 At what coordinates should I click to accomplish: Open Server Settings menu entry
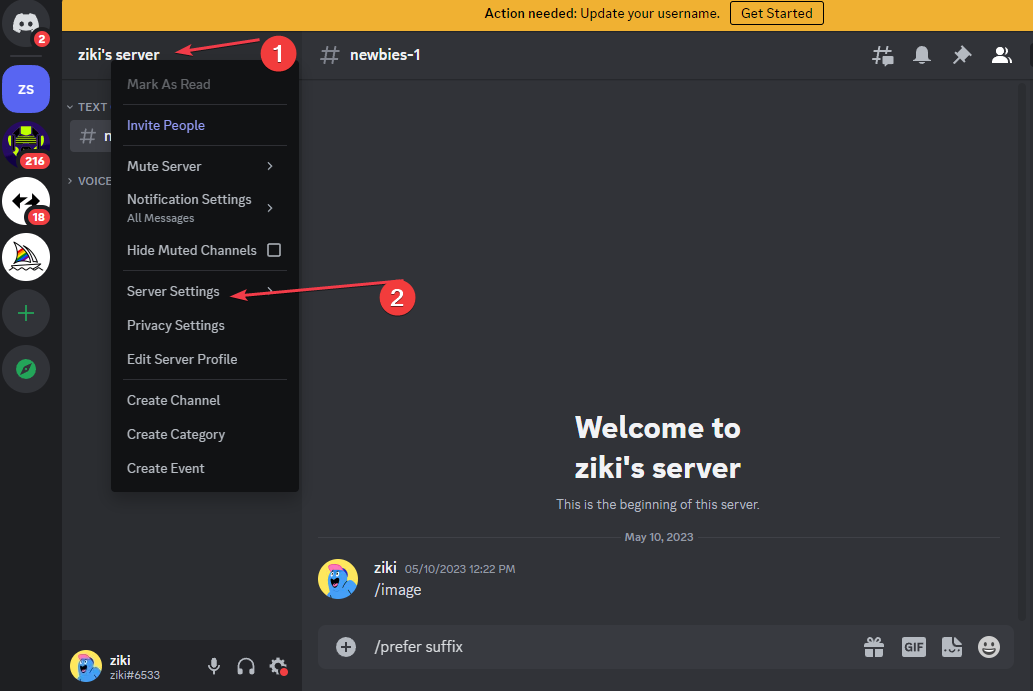click(x=204, y=291)
